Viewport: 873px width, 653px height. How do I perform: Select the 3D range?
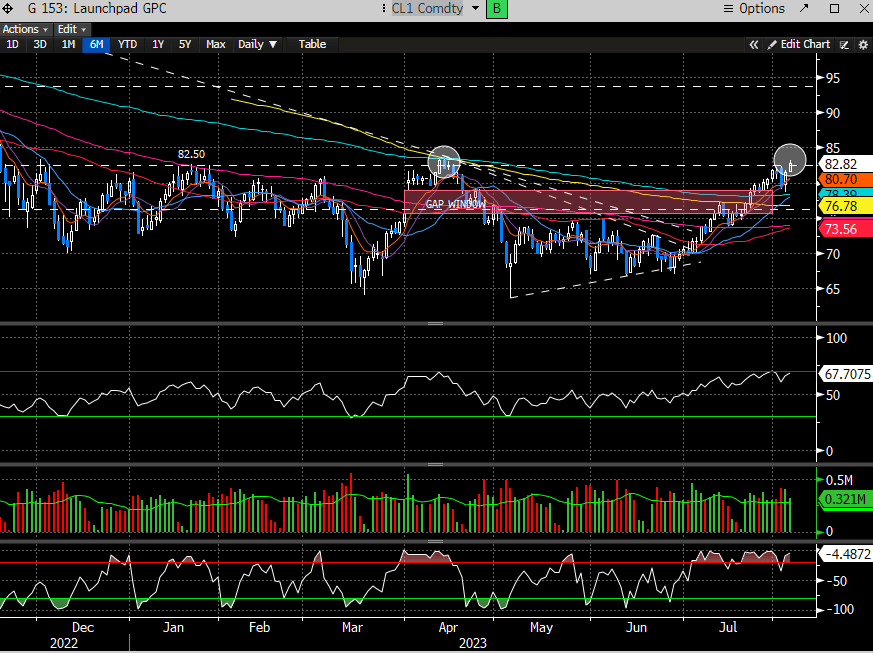click(40, 45)
